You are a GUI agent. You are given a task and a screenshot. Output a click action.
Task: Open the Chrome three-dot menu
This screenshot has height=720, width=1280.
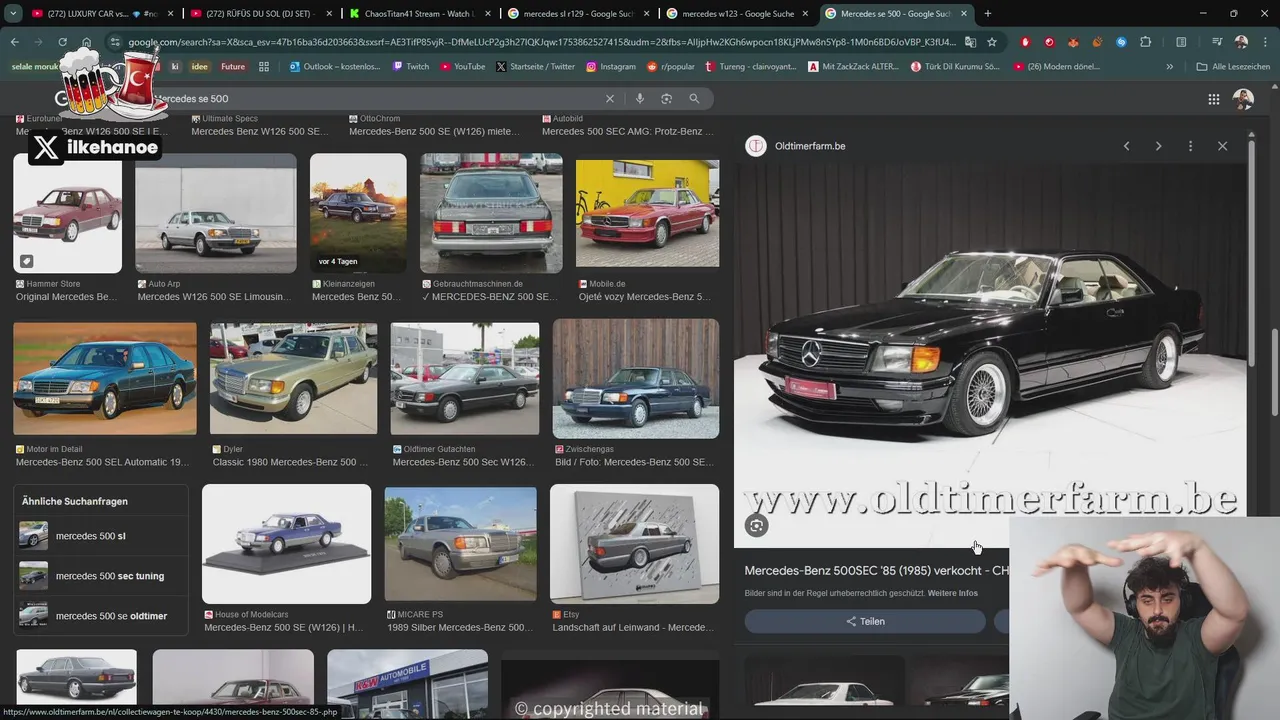point(1265,42)
